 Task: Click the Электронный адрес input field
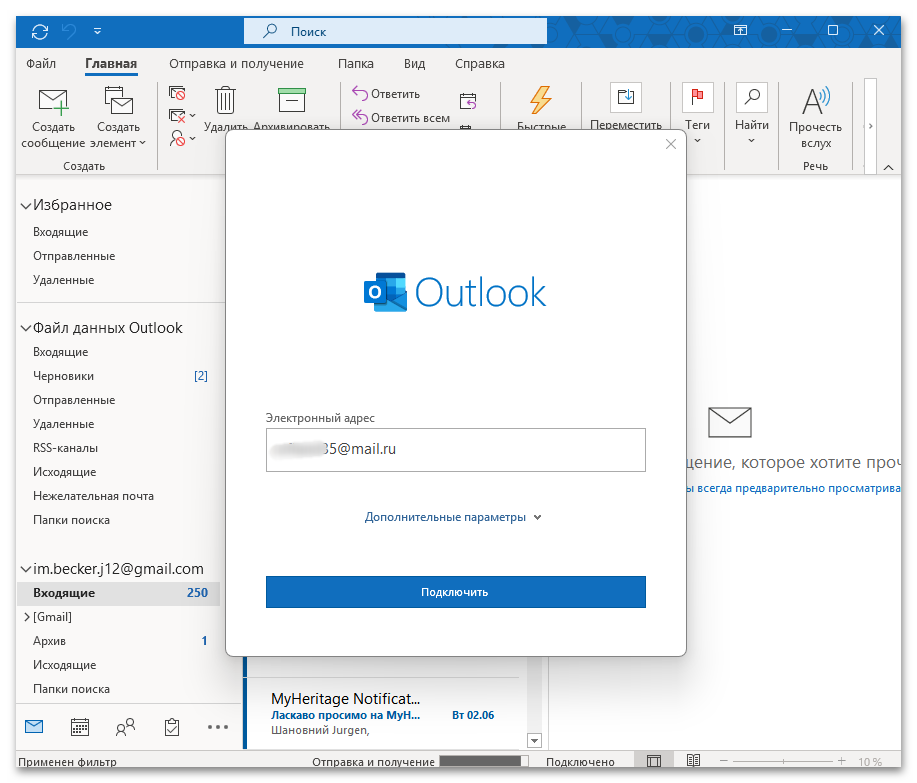(x=456, y=450)
